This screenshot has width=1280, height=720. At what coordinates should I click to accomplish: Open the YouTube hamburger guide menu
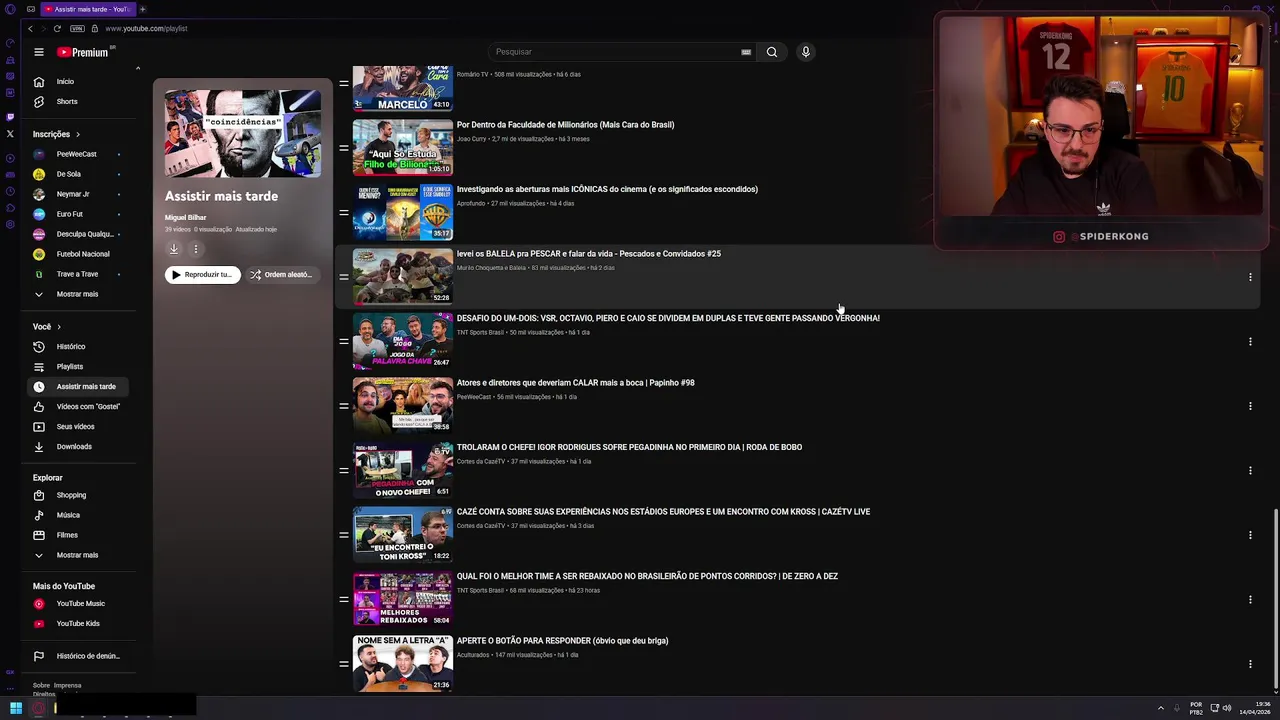point(39,52)
